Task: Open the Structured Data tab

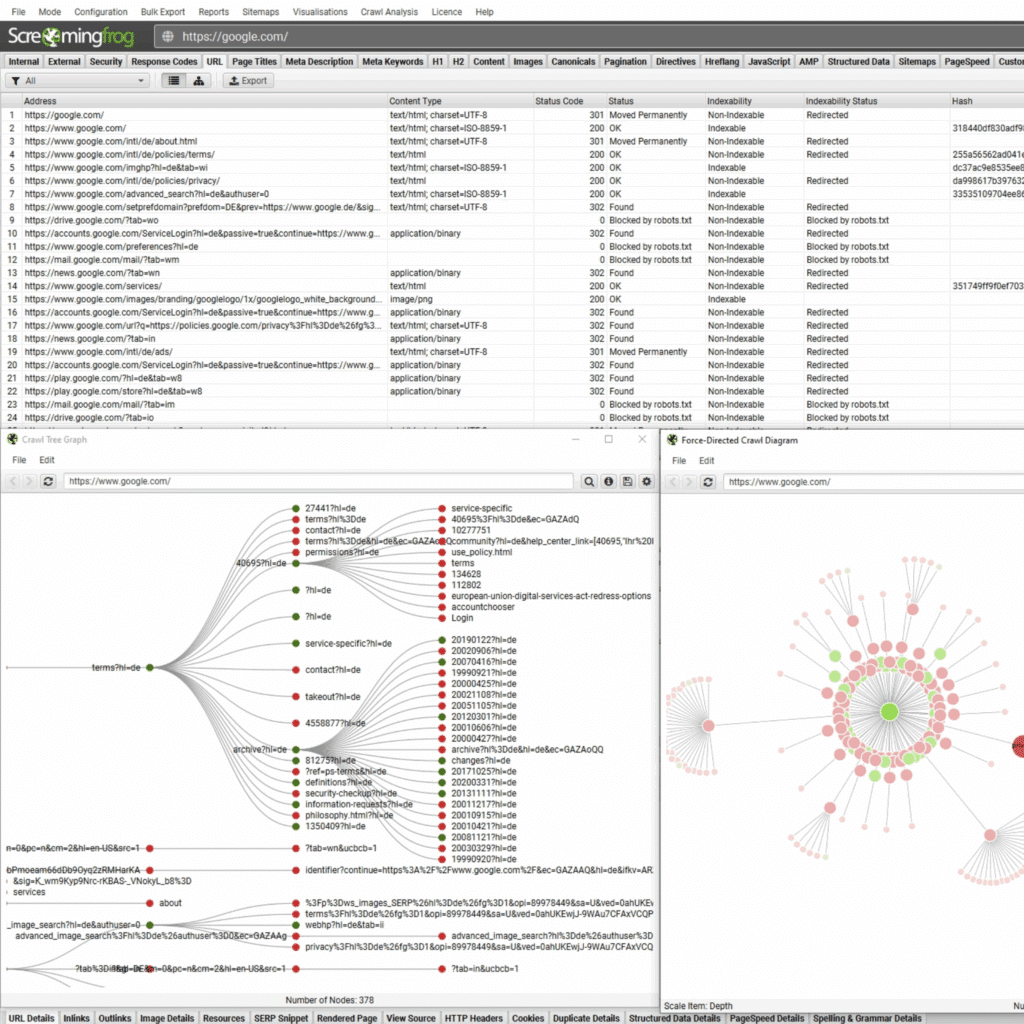Action: pos(858,61)
